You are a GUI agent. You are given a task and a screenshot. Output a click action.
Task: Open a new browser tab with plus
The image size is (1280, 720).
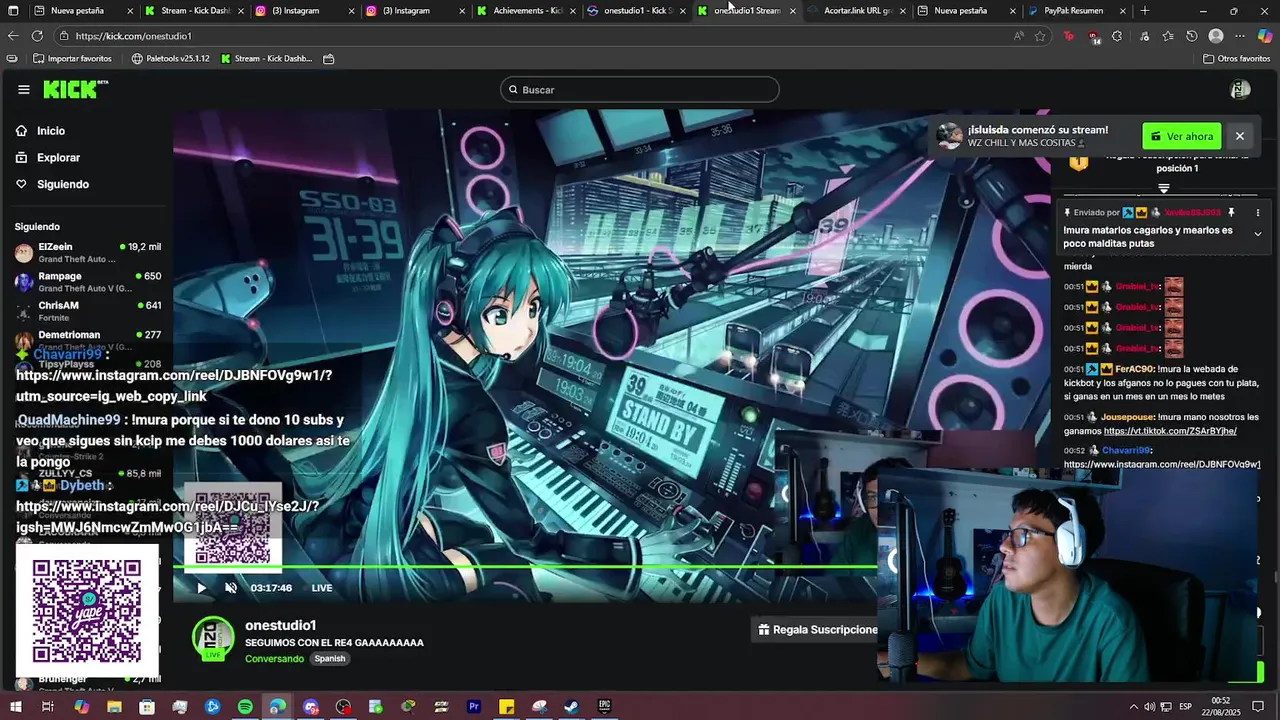tap(1145, 11)
